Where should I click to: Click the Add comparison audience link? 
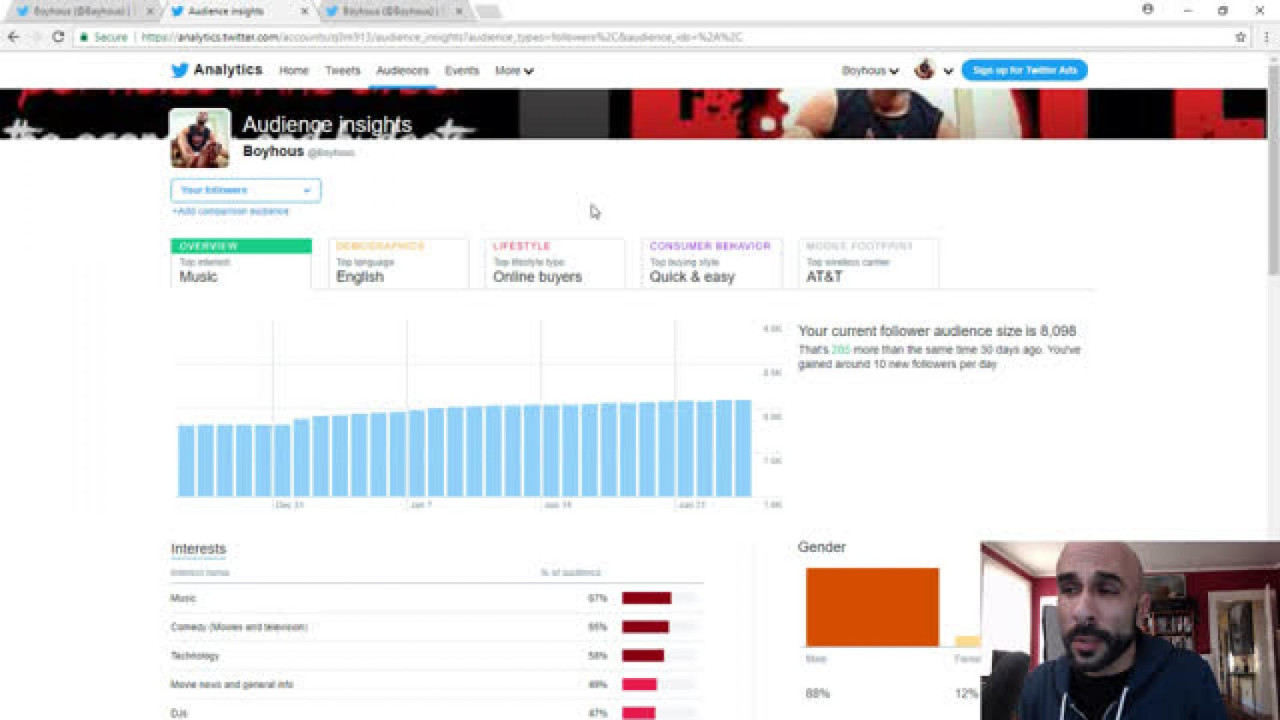click(231, 211)
